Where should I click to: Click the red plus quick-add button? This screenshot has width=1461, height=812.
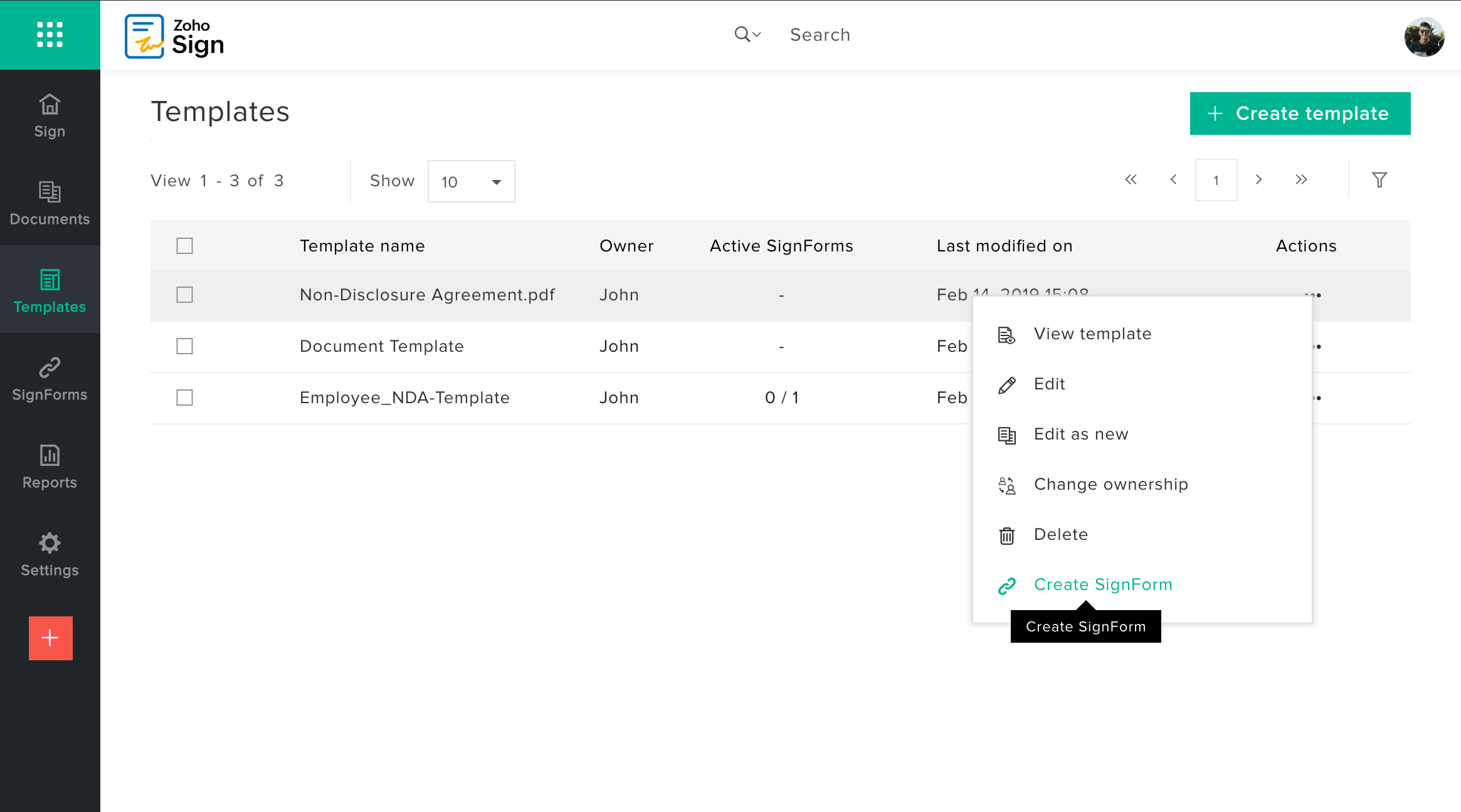point(50,638)
